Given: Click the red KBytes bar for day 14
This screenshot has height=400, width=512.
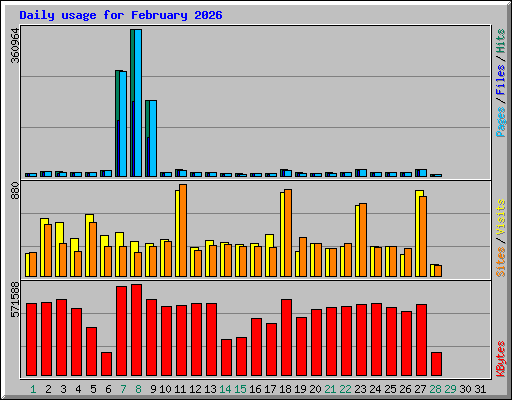Looking at the screenshot, I should point(227,358).
